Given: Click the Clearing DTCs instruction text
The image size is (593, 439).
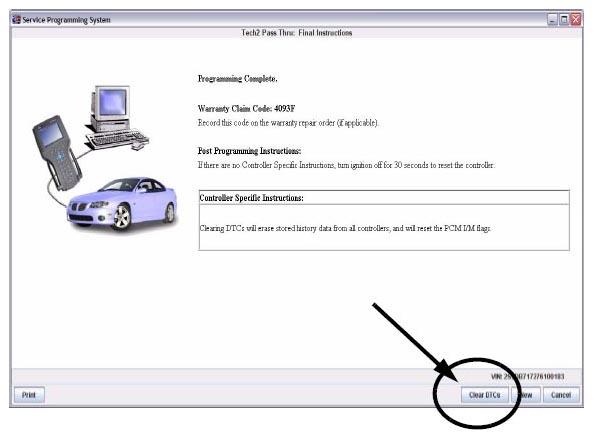Looking at the screenshot, I should pos(345,228).
